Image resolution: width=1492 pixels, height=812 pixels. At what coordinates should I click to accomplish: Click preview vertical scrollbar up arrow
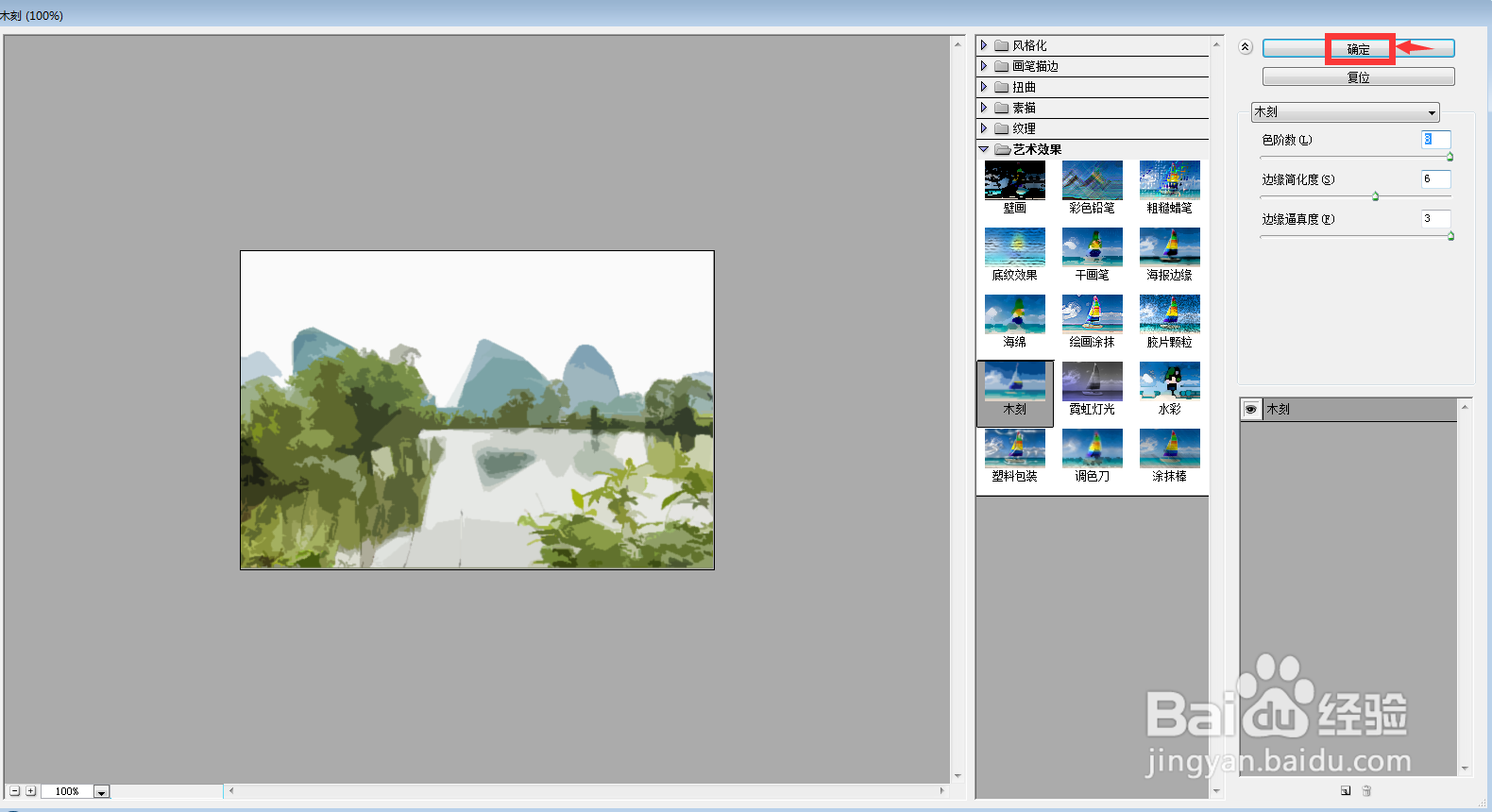pos(958,44)
